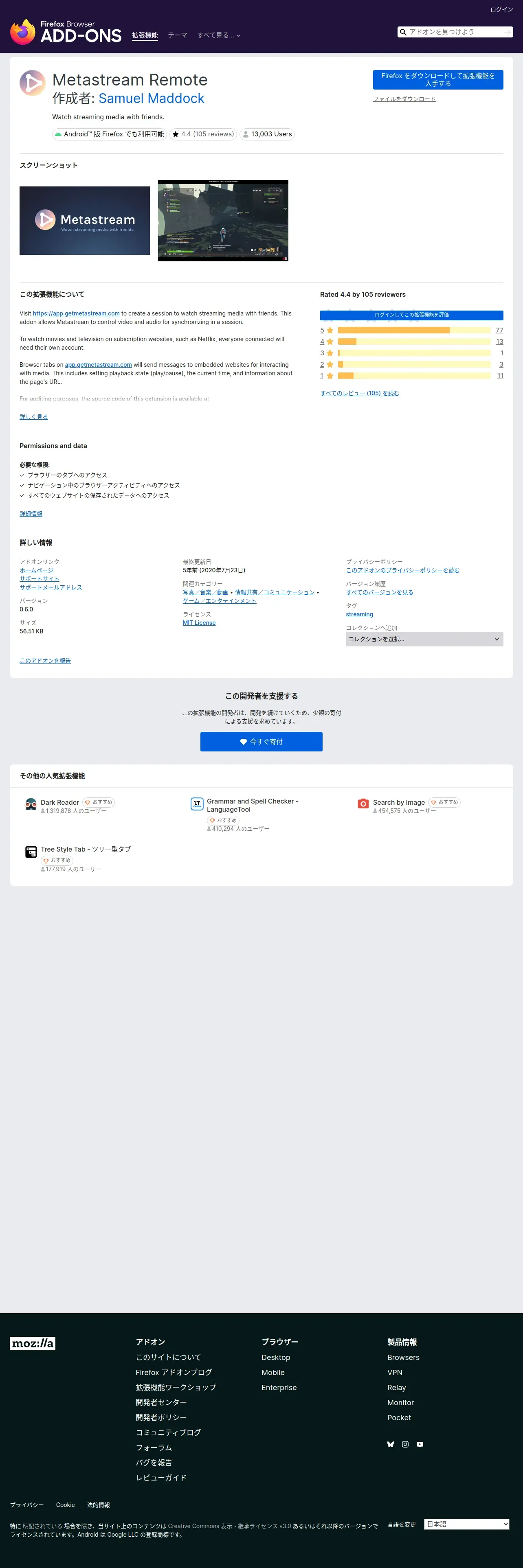Open the コレクションを選択 dropdown
This screenshot has height=1568, width=523.
coord(424,639)
